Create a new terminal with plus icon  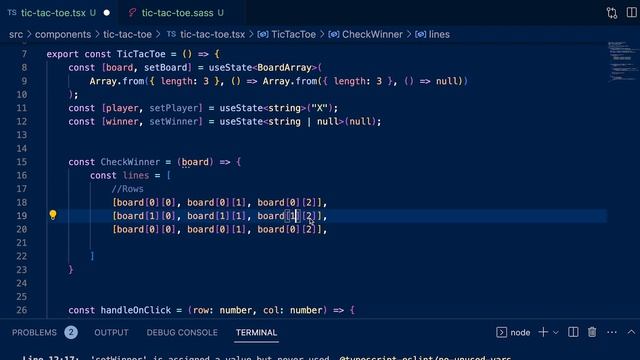click(543, 332)
